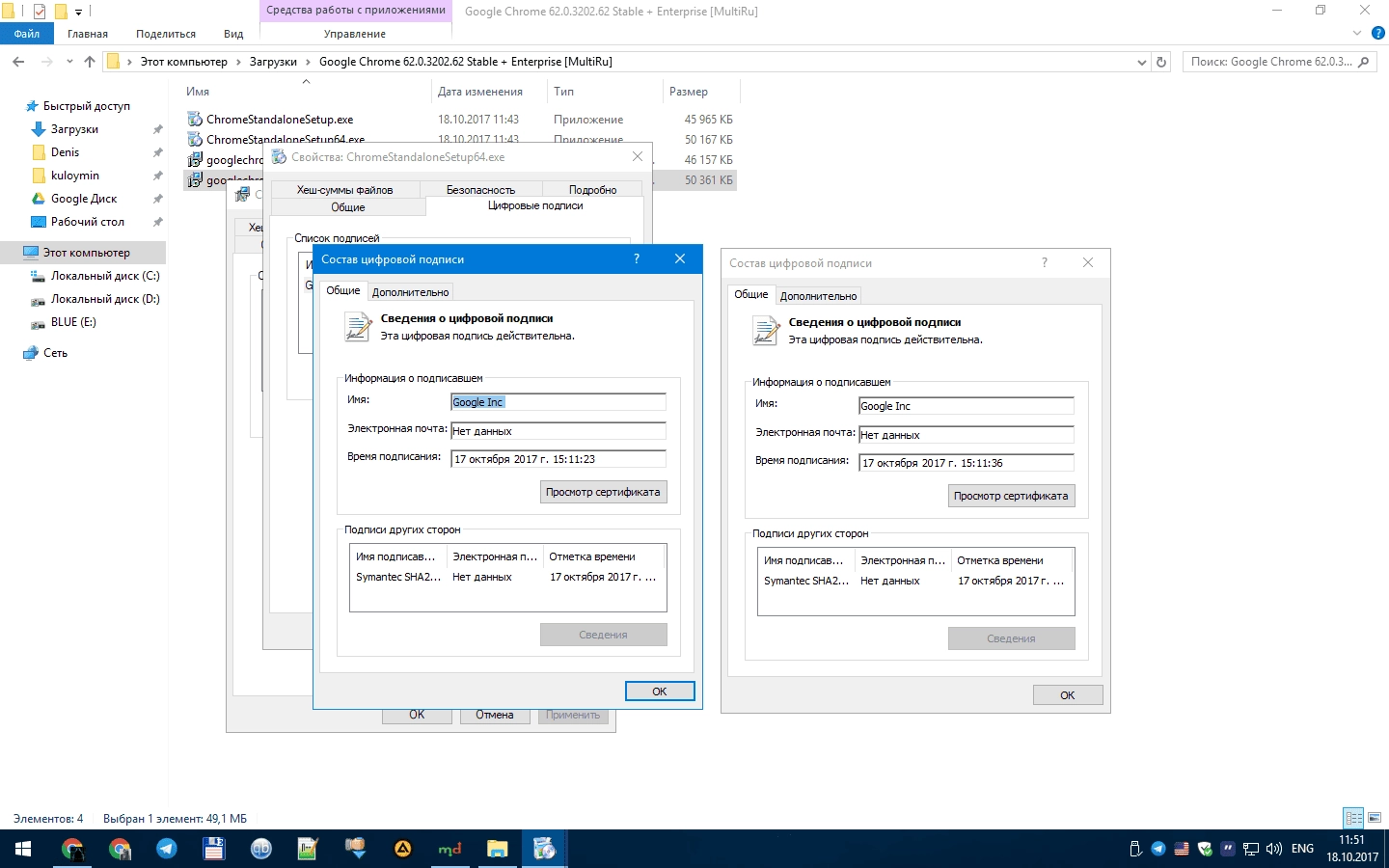This screenshot has width=1389, height=868.
Task: Open the Вид ribbon tab
Action: [x=233, y=34]
